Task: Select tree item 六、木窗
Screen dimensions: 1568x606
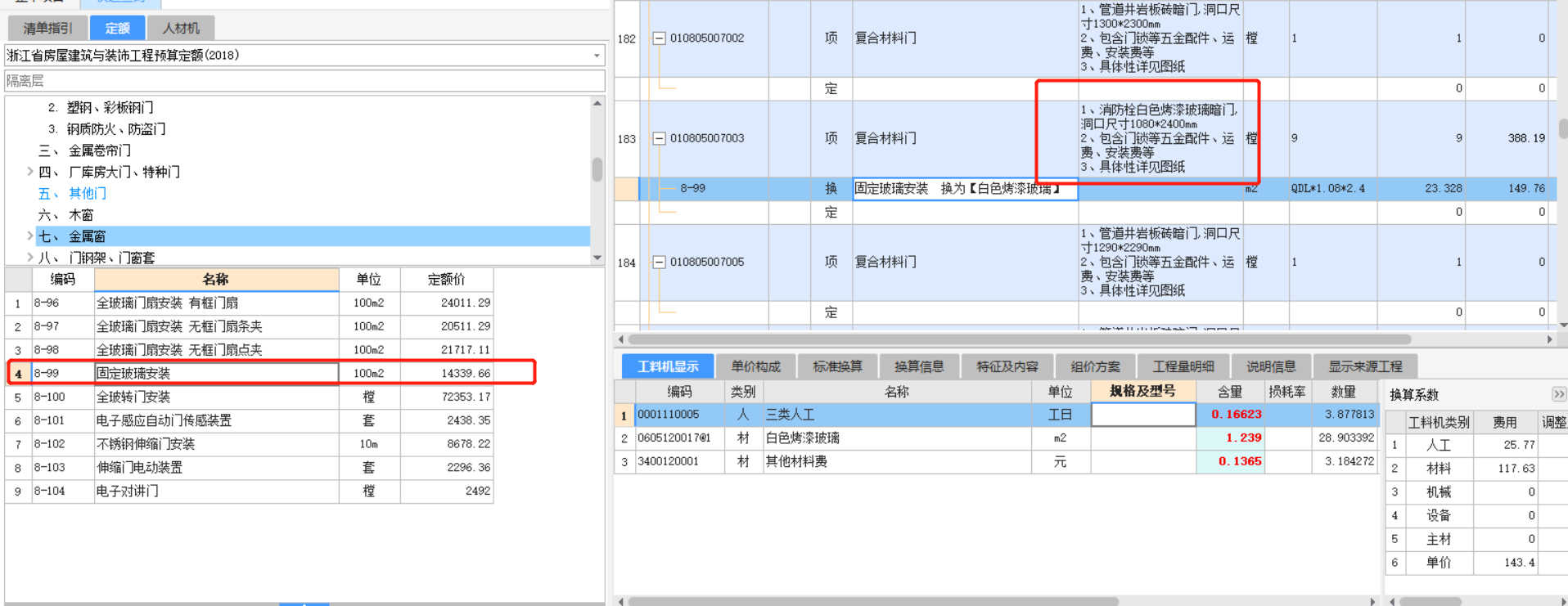Action: click(66, 214)
